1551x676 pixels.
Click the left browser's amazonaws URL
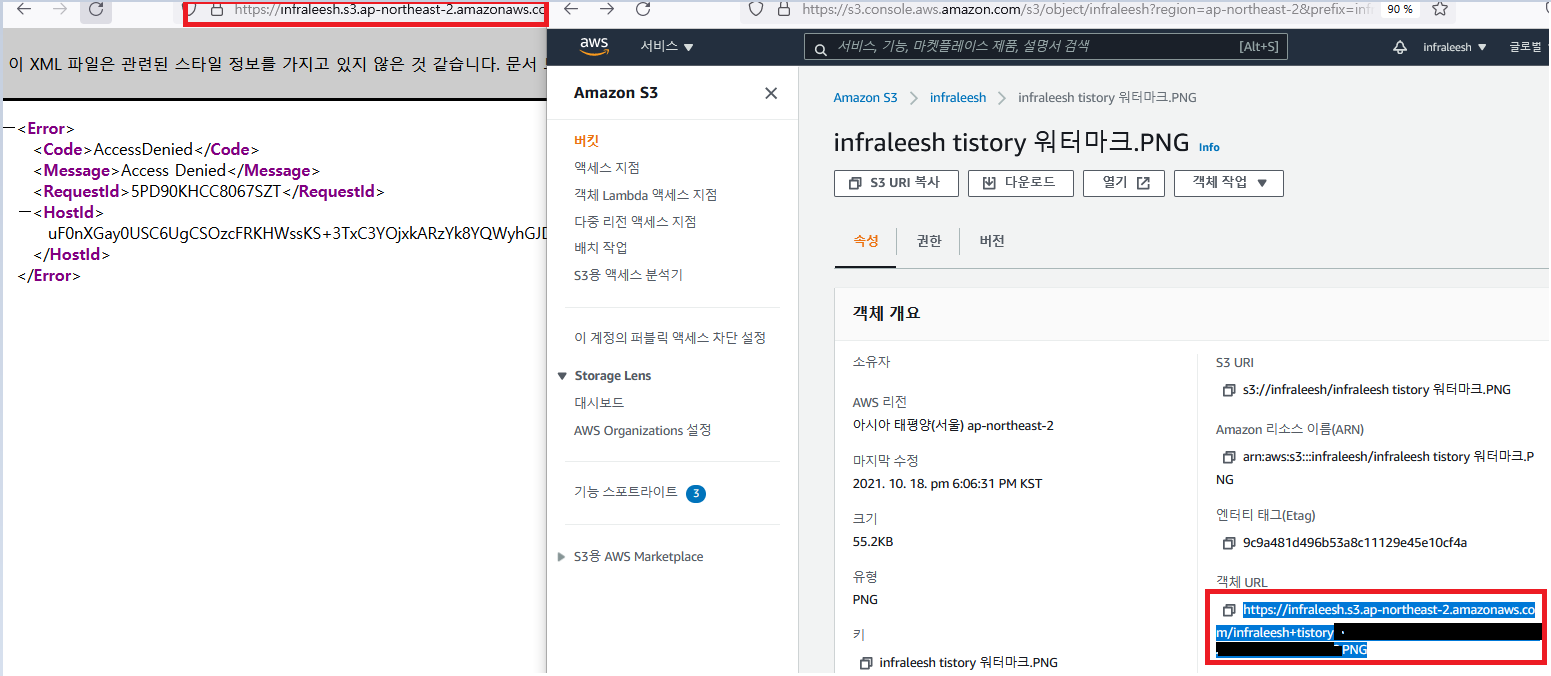tap(390, 10)
